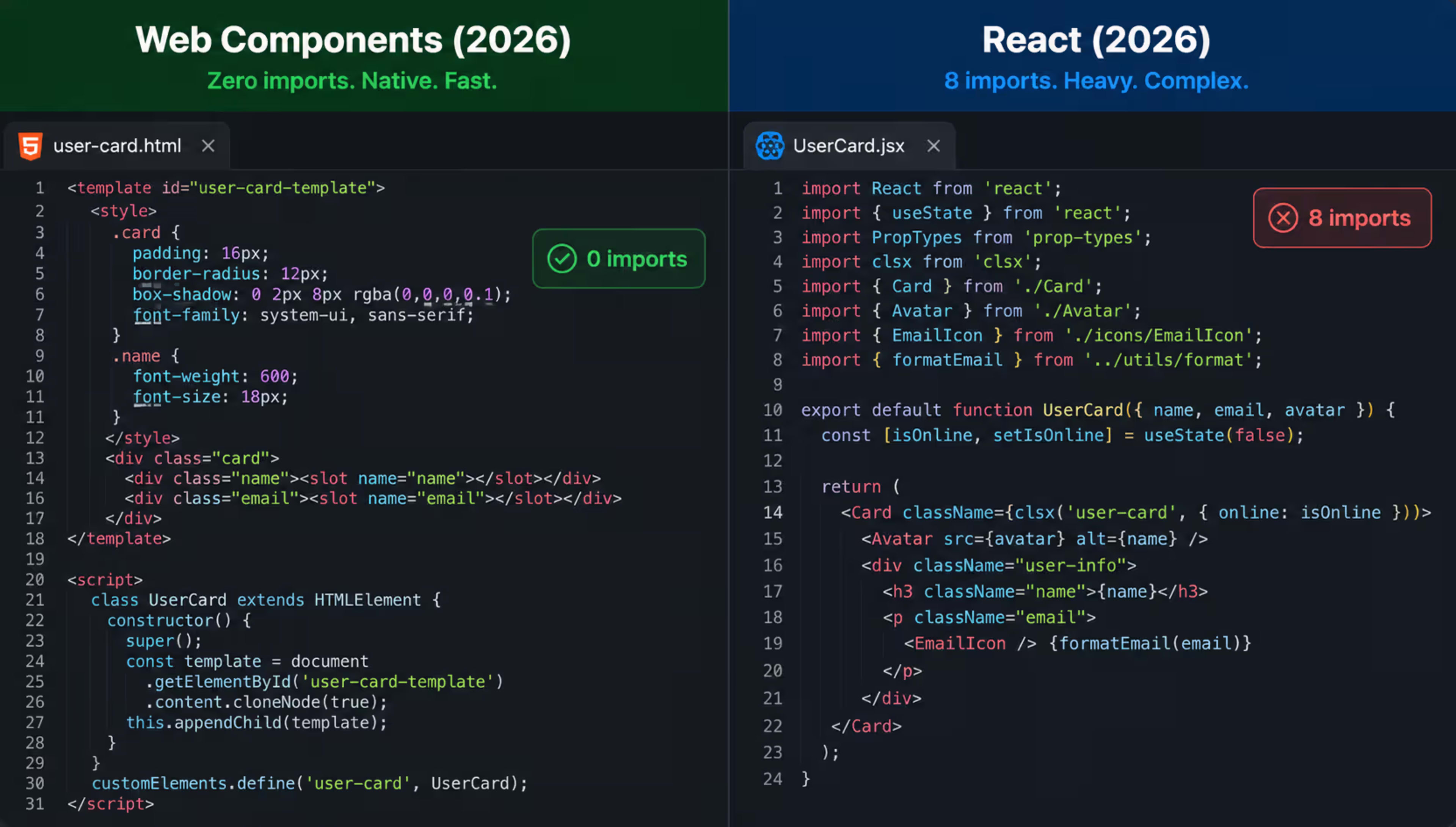The height and width of the screenshot is (827, 1456).
Task: Click the React icon on UserCard.jsx tab
Action: [x=769, y=146]
